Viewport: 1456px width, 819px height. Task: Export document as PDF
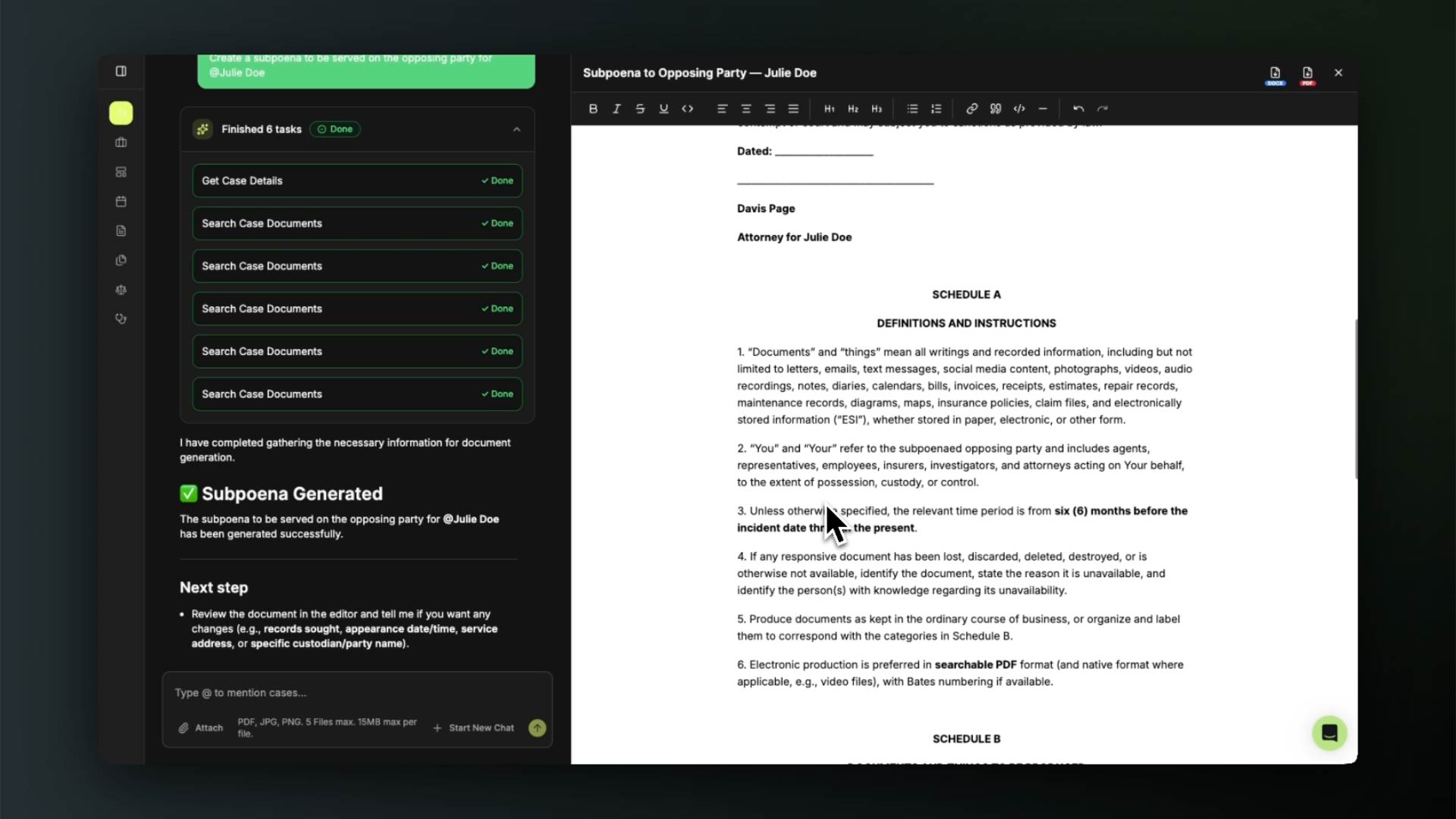pyautogui.click(x=1307, y=74)
